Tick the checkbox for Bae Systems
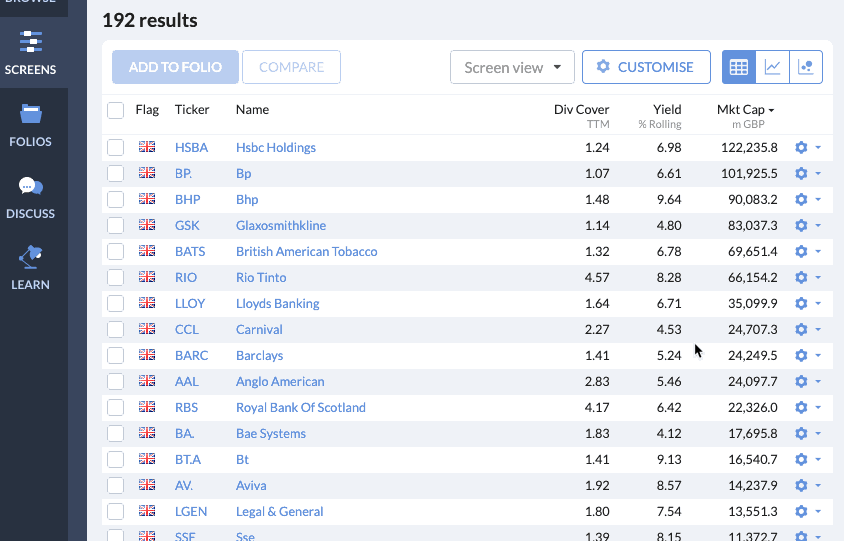Screen dimensions: 844x541 pyautogui.click(x=115, y=433)
